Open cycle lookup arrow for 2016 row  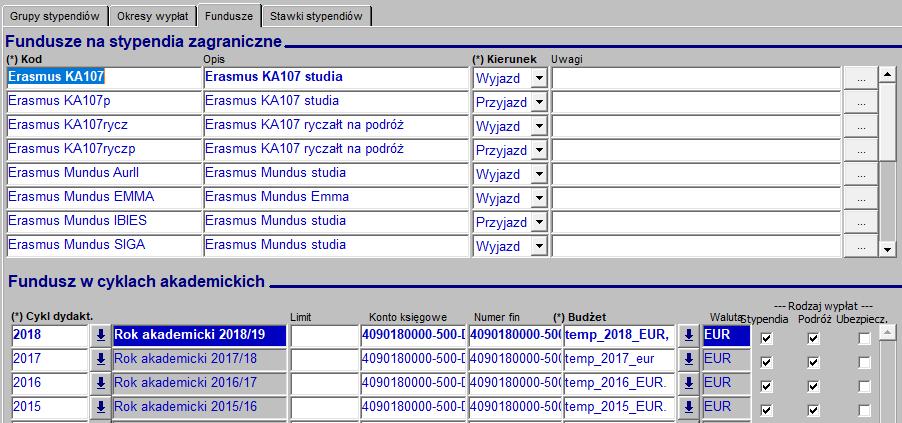coord(101,384)
